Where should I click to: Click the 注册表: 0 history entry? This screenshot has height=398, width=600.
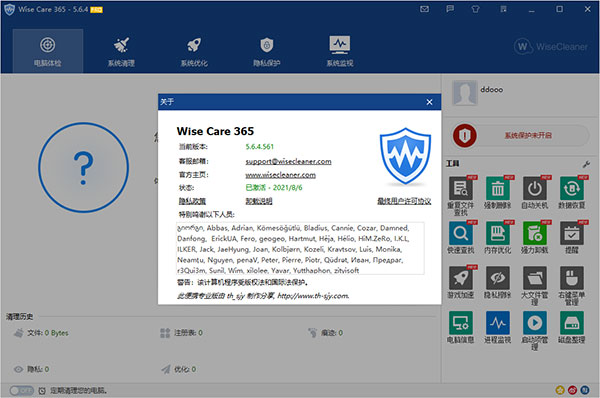pyautogui.click(x=181, y=333)
